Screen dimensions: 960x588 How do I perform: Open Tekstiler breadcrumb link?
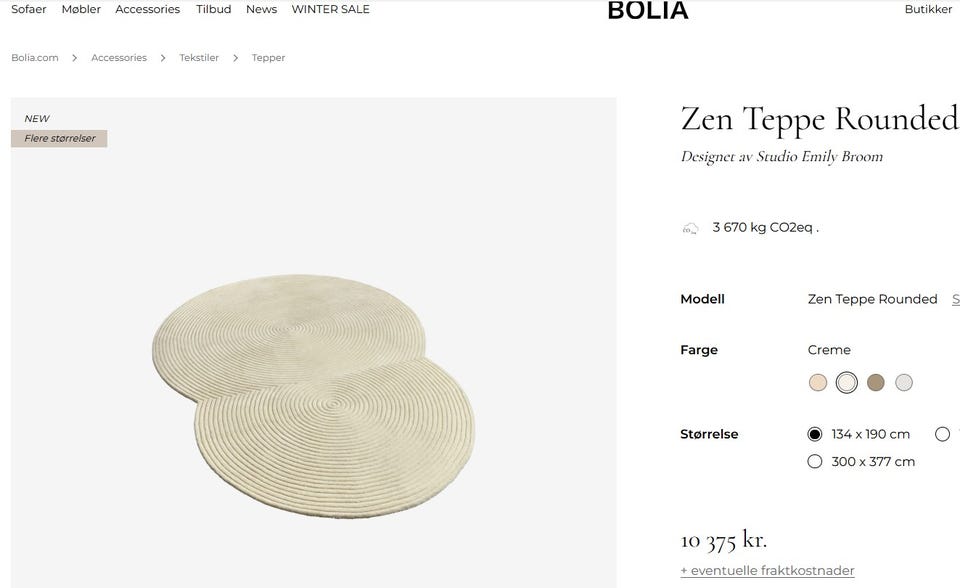(199, 58)
